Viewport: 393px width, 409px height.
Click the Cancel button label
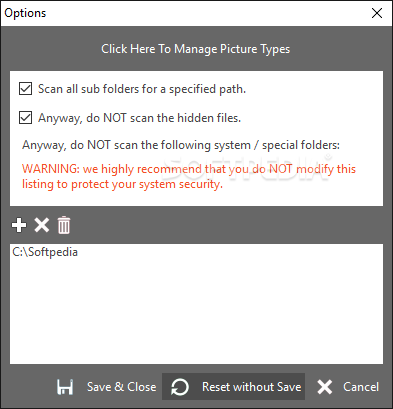(x=361, y=387)
